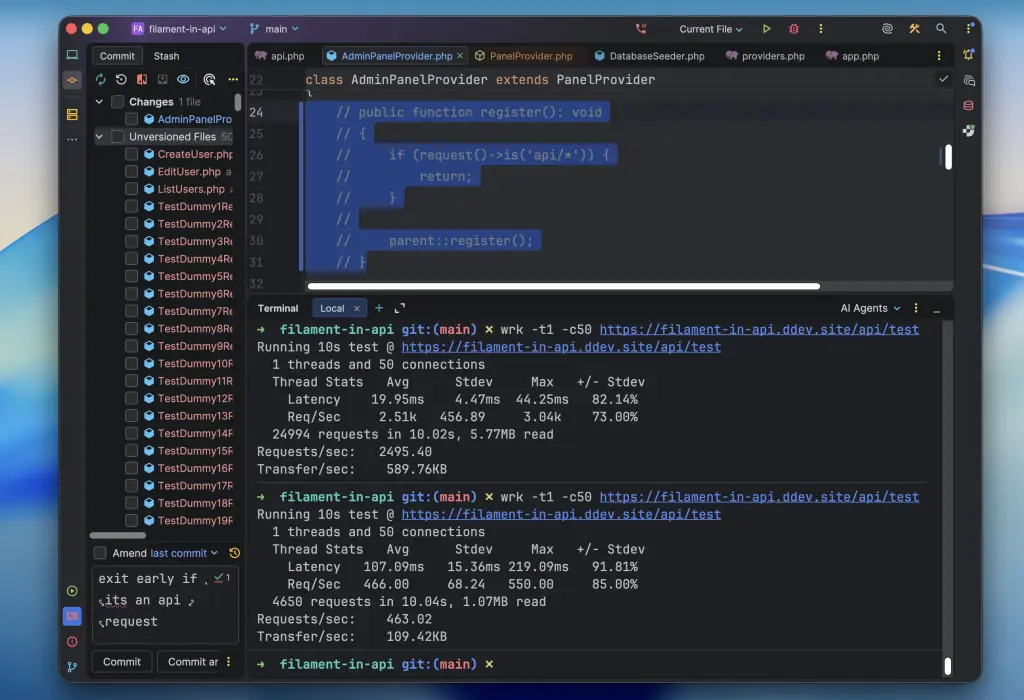Switch to the api.php editor tab
The image size is (1024, 700).
(x=280, y=56)
